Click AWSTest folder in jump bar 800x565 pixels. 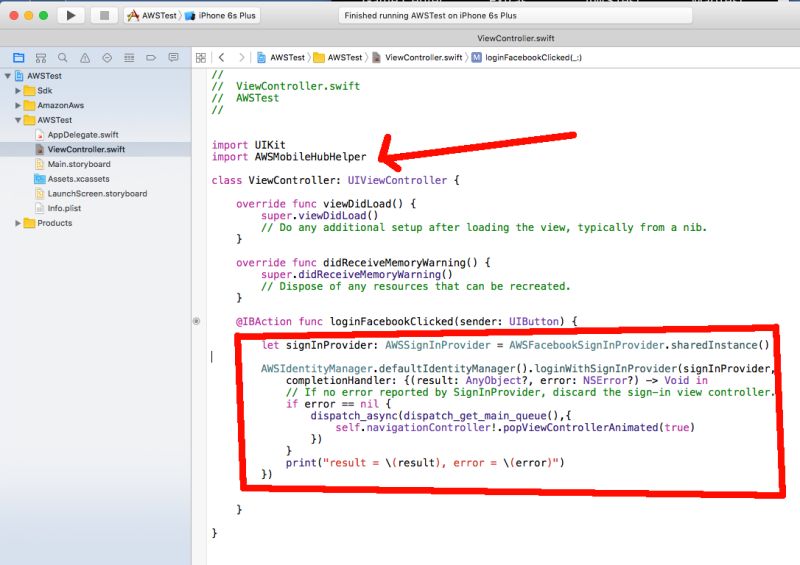[x=338, y=58]
